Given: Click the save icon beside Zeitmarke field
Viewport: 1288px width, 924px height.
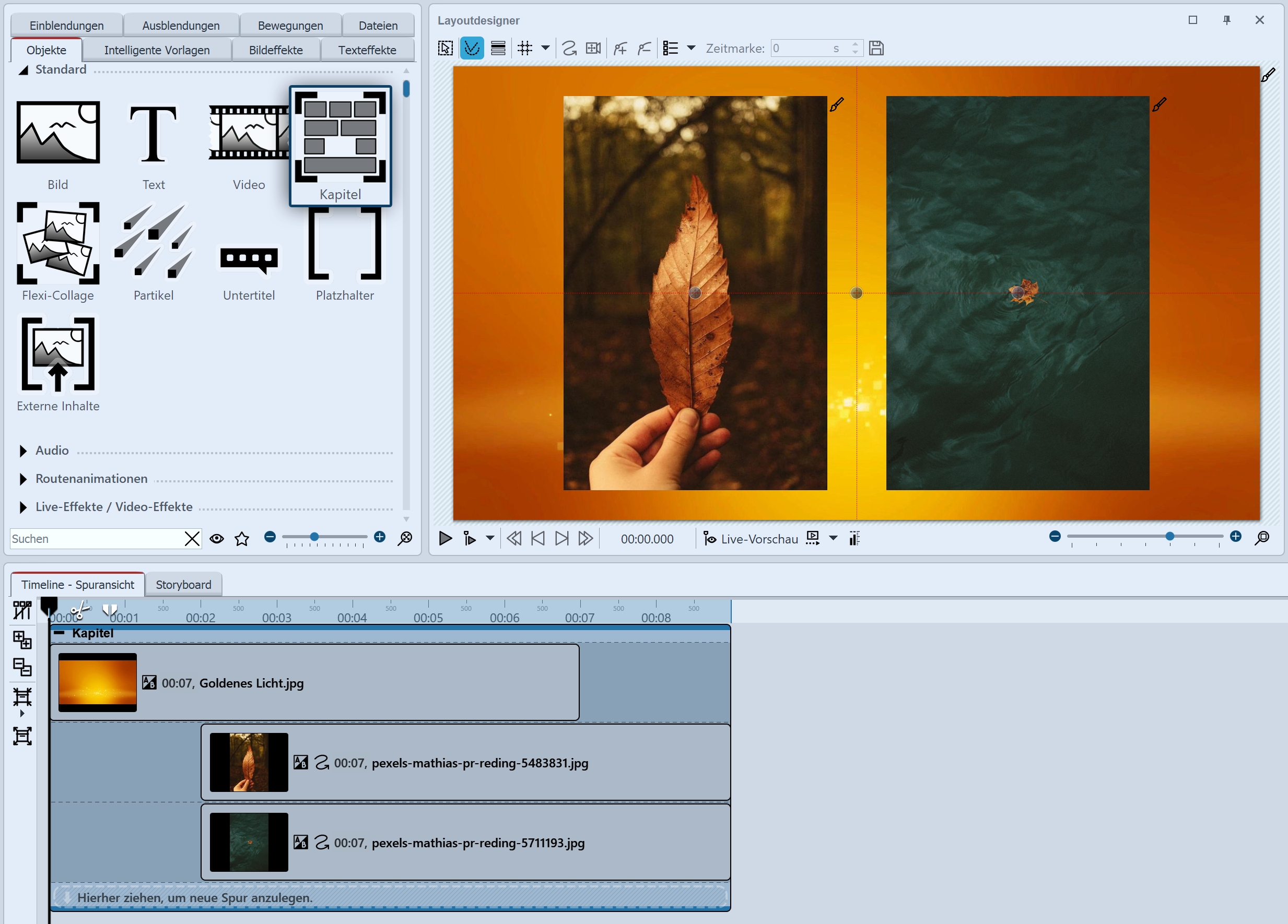Looking at the screenshot, I should 876,48.
